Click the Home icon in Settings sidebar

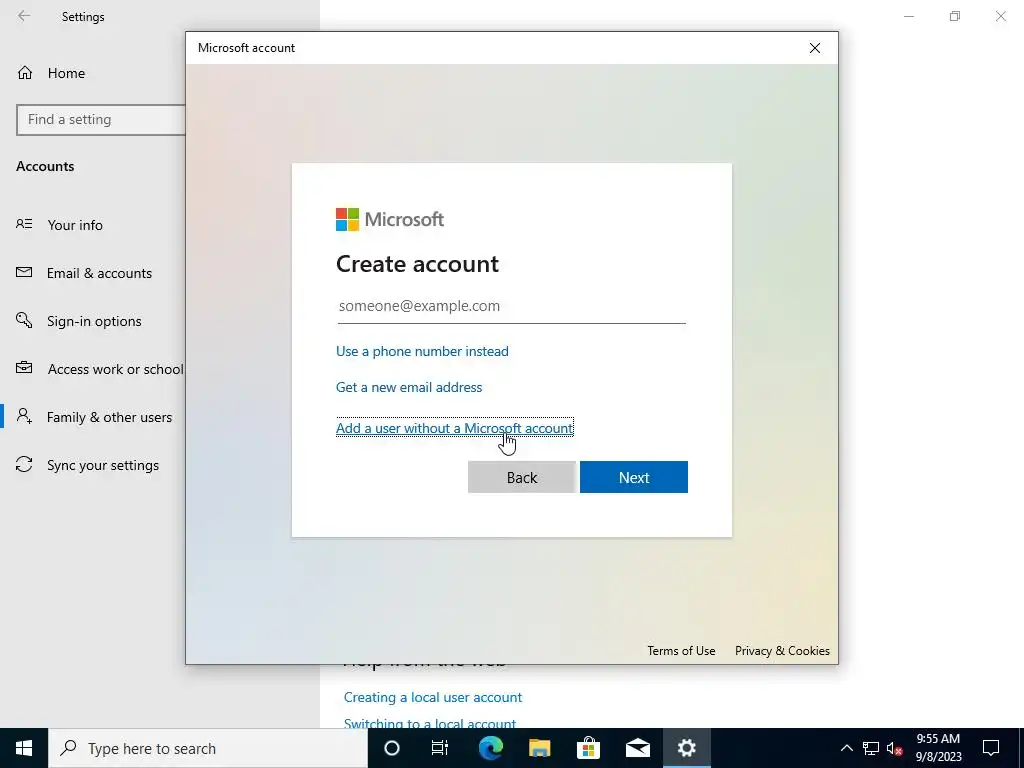pos(25,72)
